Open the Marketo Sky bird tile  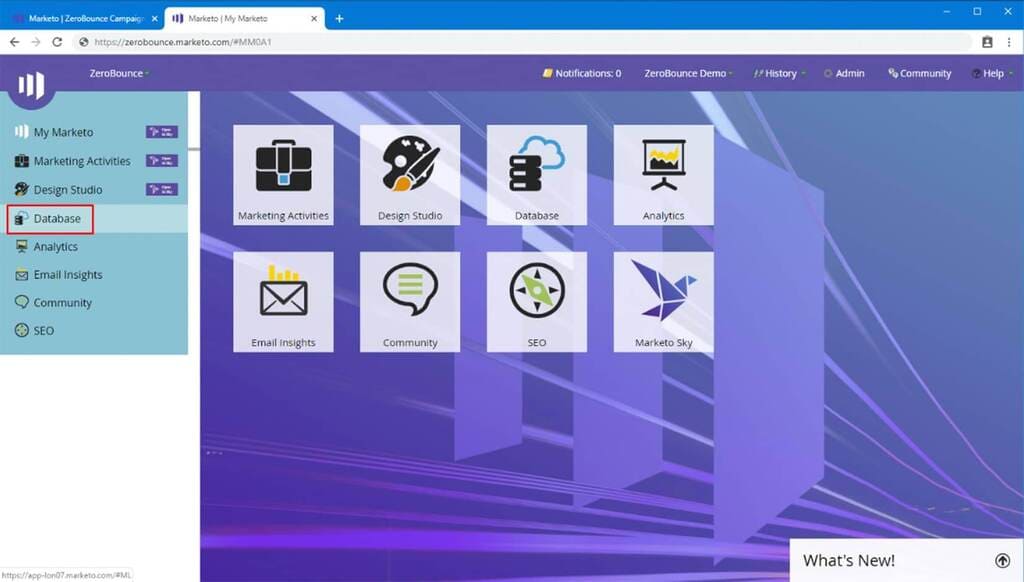[664, 302]
